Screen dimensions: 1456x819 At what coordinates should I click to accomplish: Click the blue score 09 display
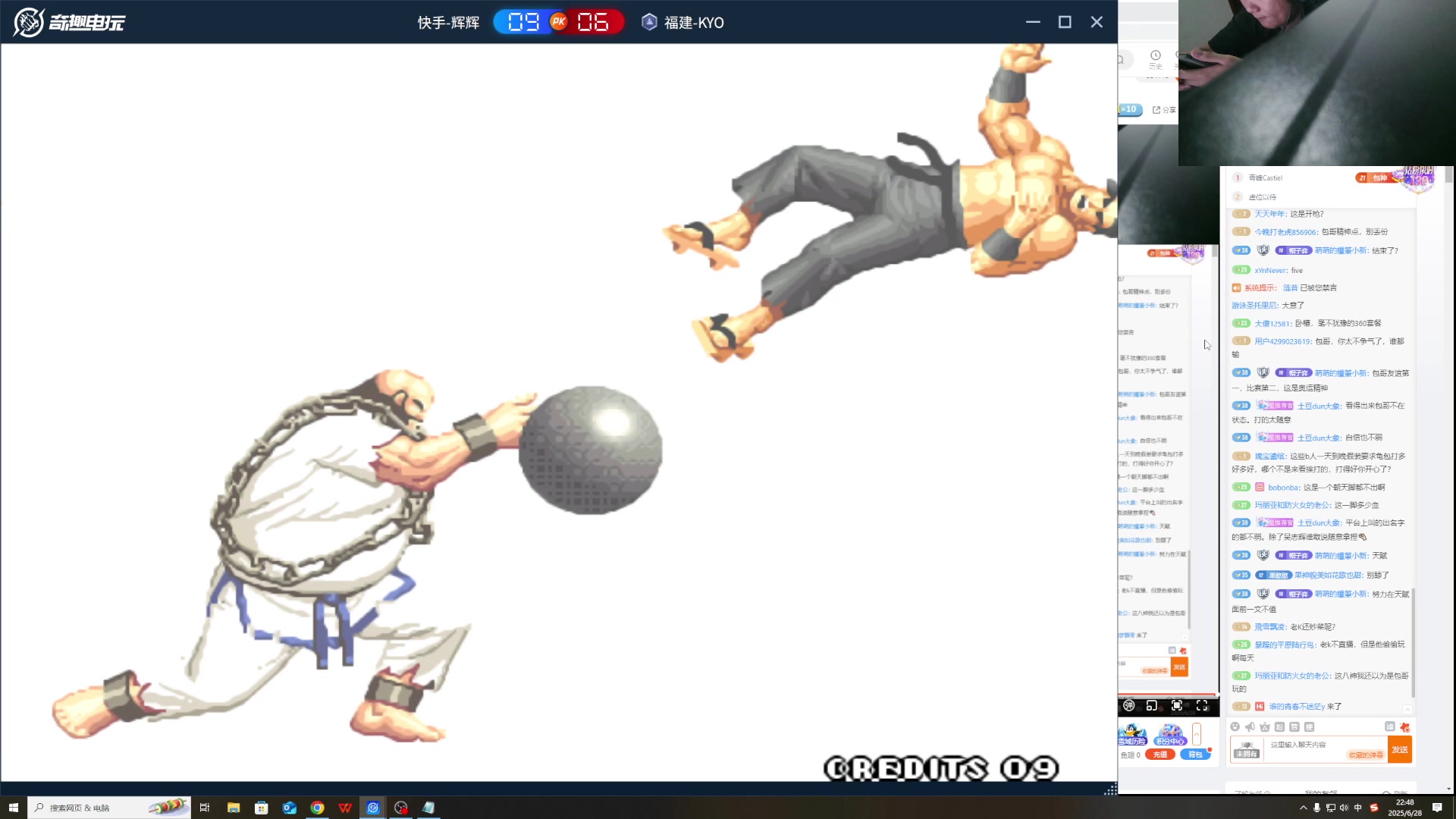point(523,22)
